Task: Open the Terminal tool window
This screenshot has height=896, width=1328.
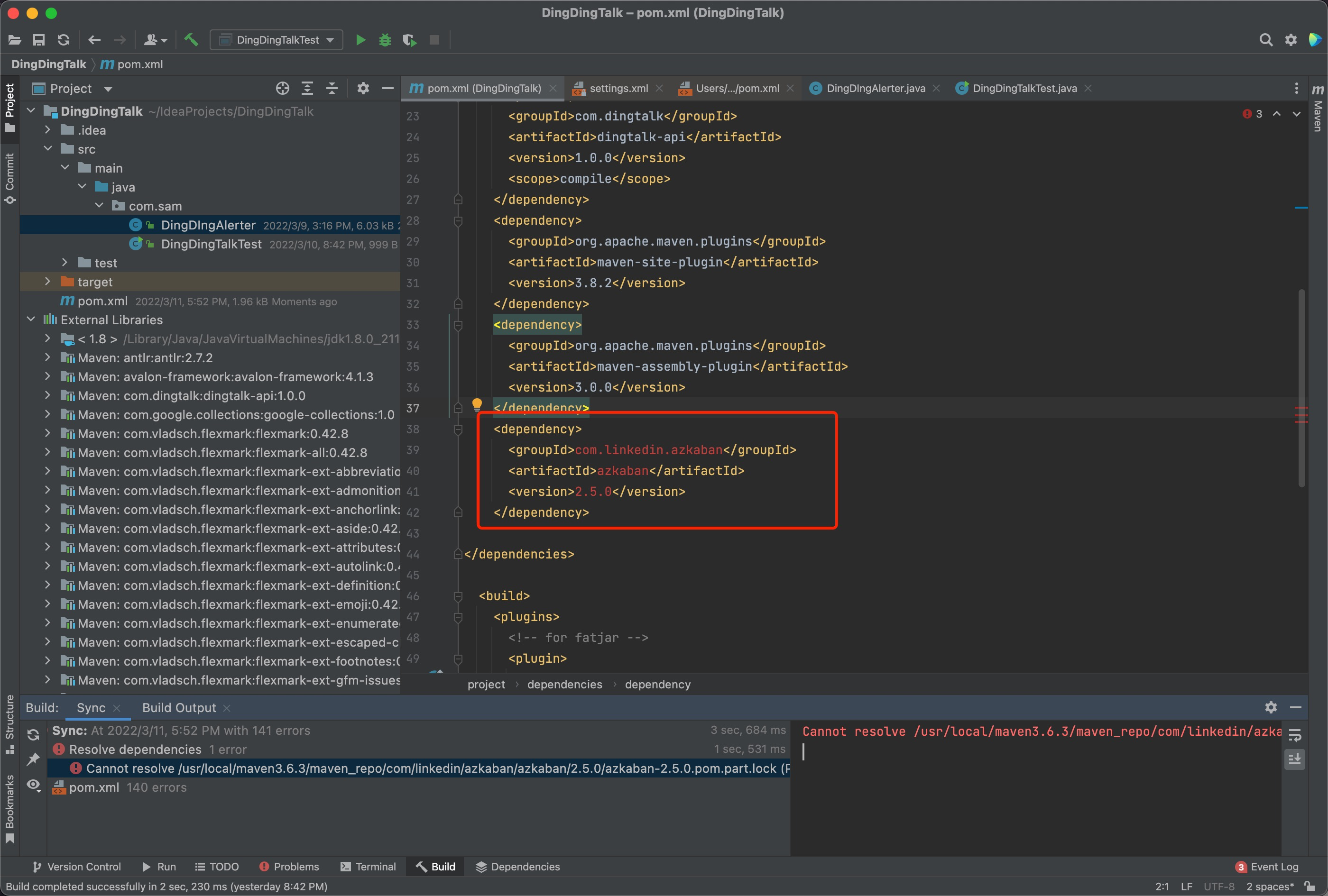Action: pyautogui.click(x=368, y=867)
